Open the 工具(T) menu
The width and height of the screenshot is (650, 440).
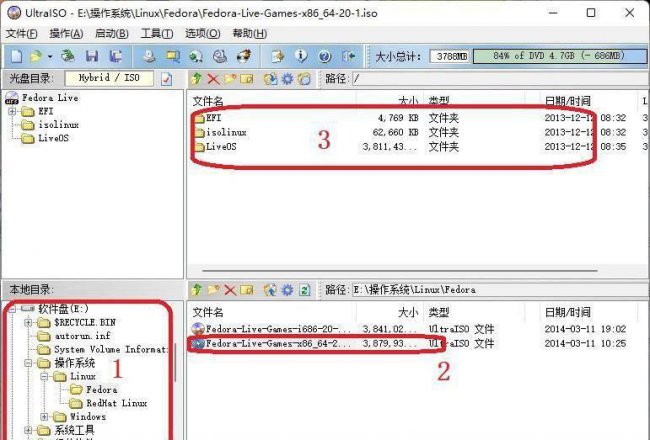157,34
